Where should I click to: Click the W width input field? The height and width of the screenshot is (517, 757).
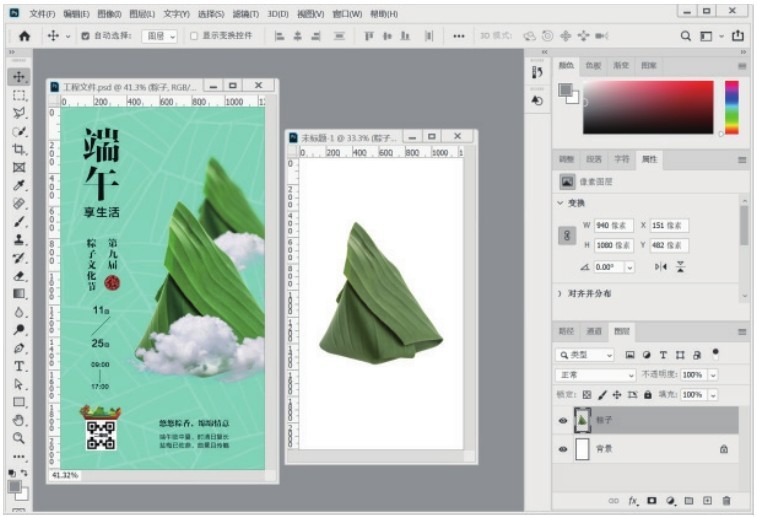tap(615, 225)
